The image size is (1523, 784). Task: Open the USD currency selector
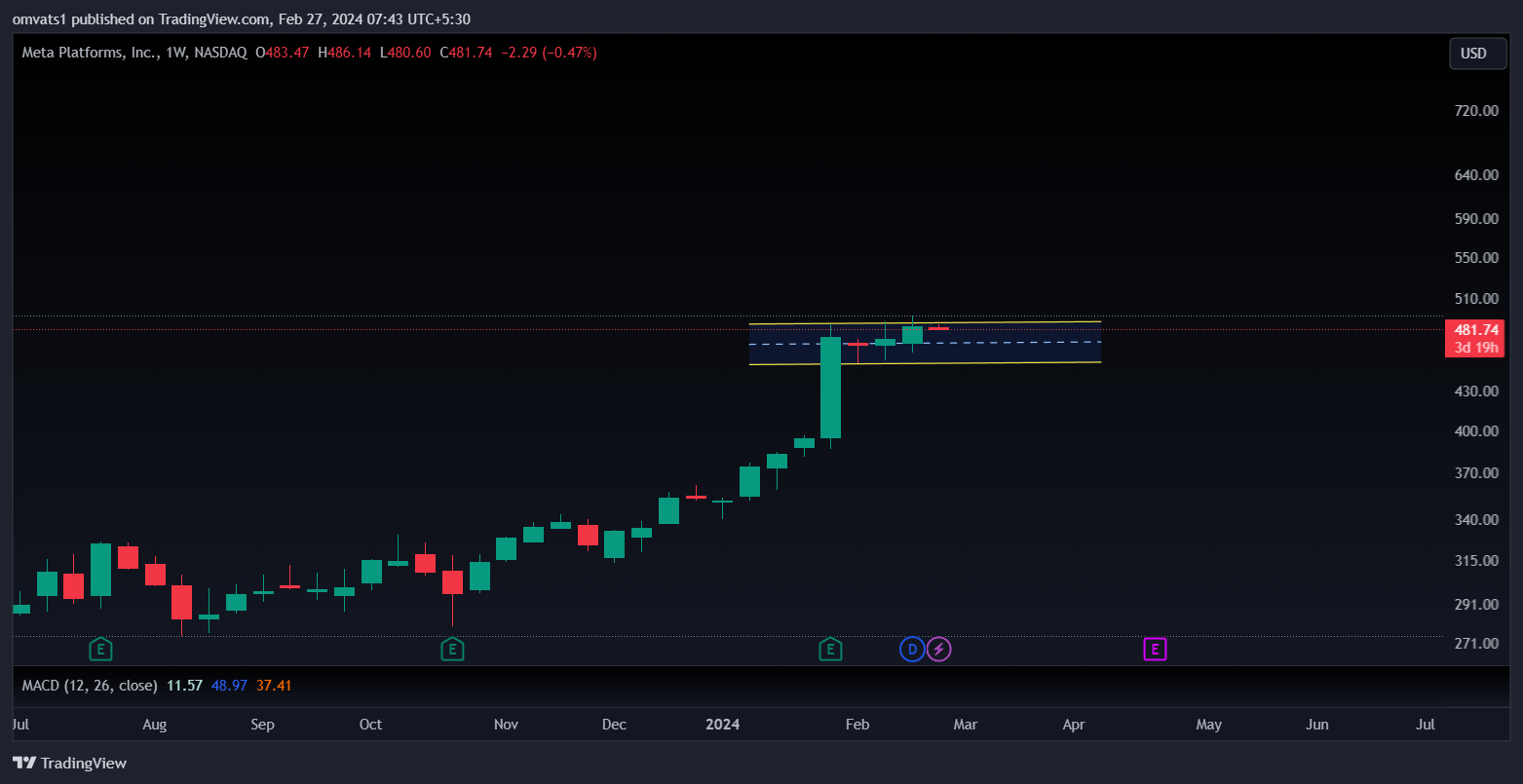coord(1477,54)
